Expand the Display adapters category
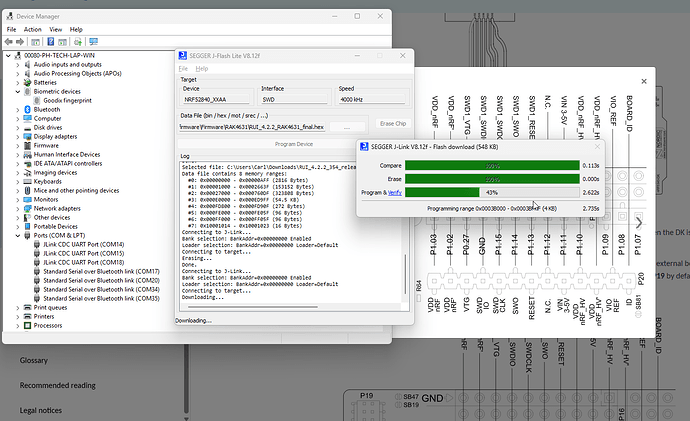The image size is (690, 421). coord(15,136)
